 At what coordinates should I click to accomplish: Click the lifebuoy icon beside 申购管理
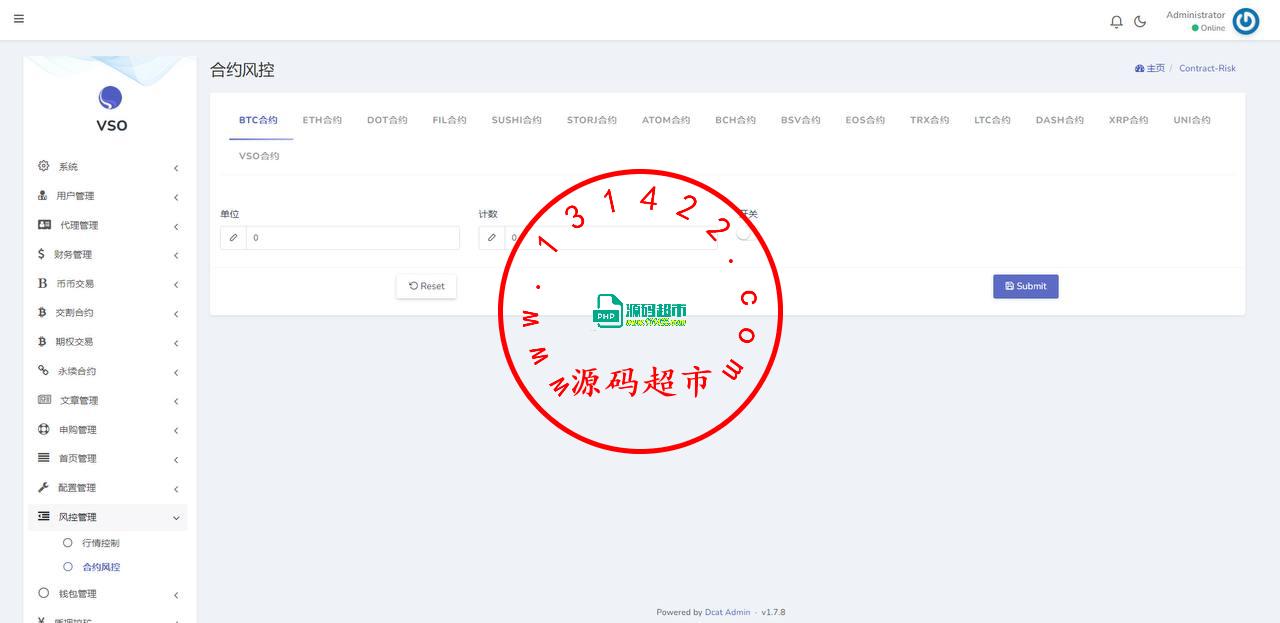pyautogui.click(x=43, y=429)
